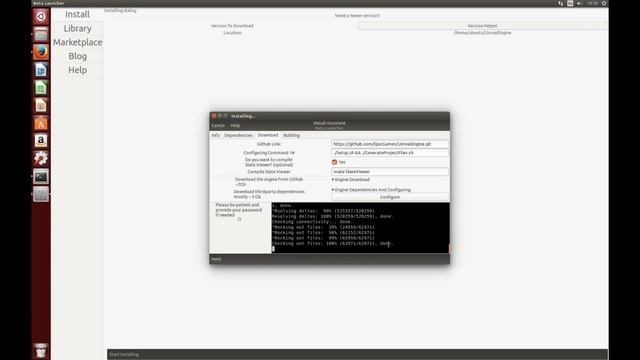640x360 pixels.
Task: Click the 'Version To Download' label
Action: [x=232, y=26]
